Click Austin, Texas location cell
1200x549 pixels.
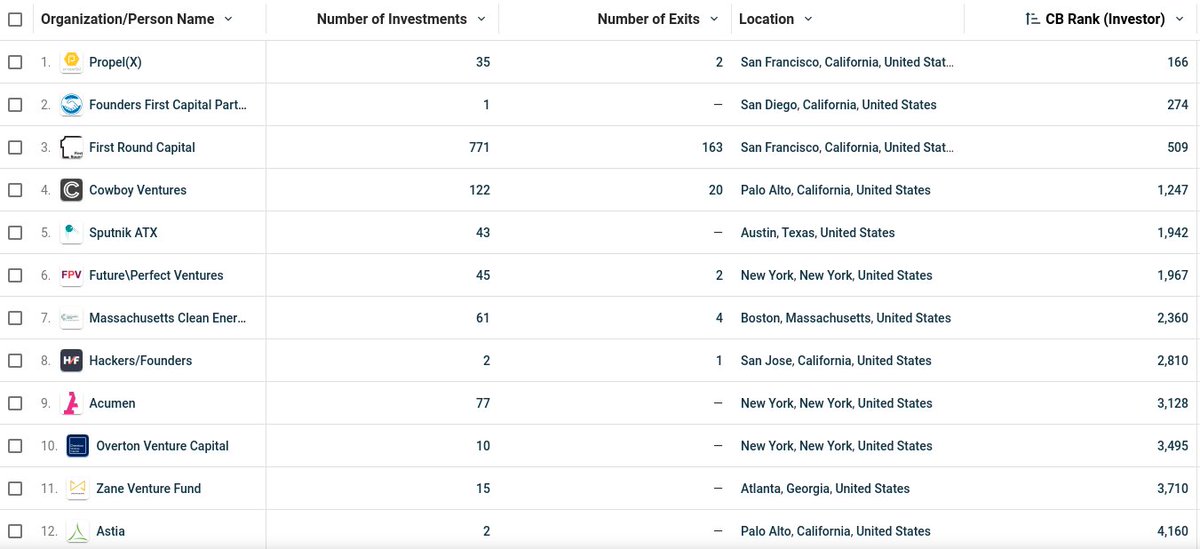pos(817,233)
